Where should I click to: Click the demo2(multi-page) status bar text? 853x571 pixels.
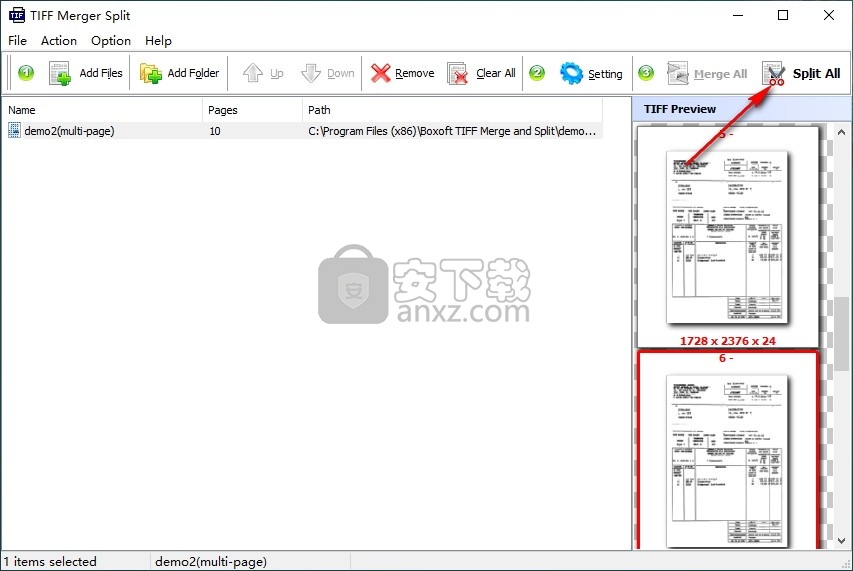[x=211, y=562]
